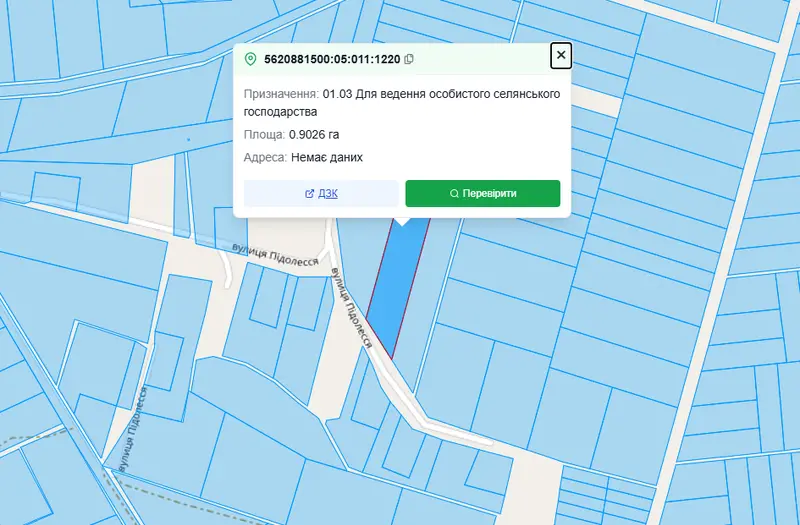800x525 pixels.
Task: Click horizontal вулиця Підолесся label near popup
Action: (x=275, y=254)
